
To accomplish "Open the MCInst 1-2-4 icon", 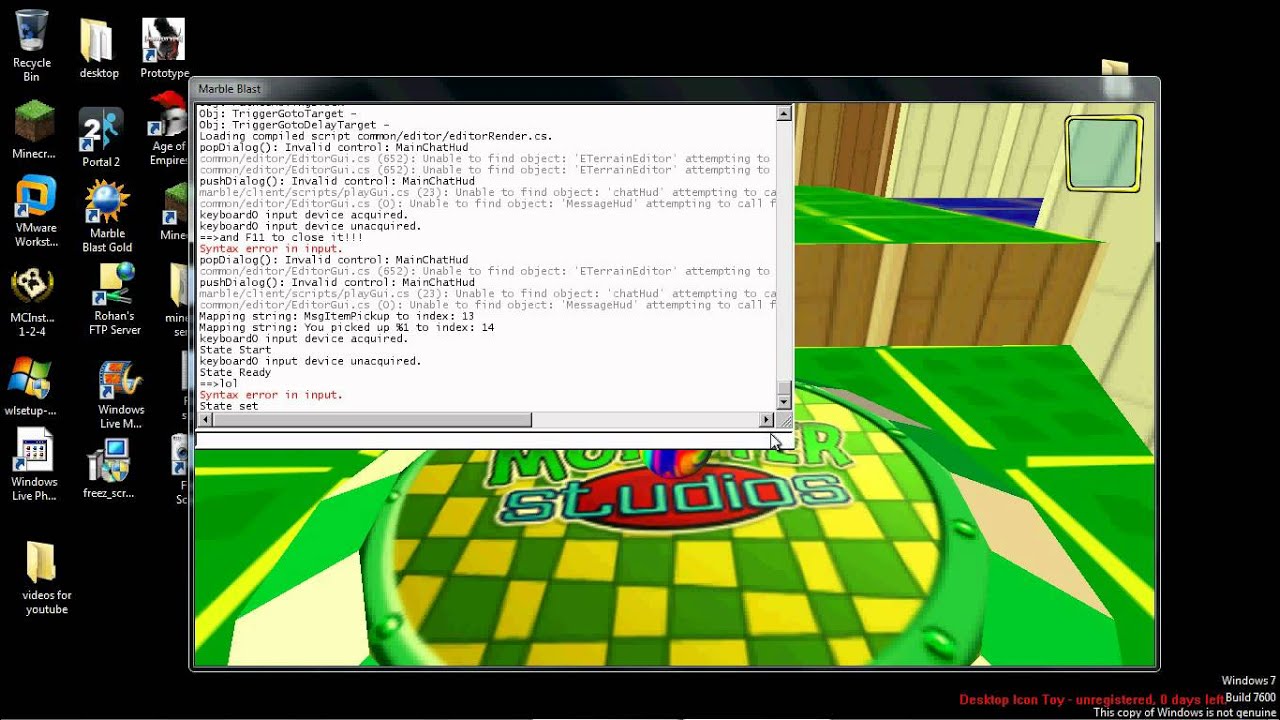I will coord(32,300).
